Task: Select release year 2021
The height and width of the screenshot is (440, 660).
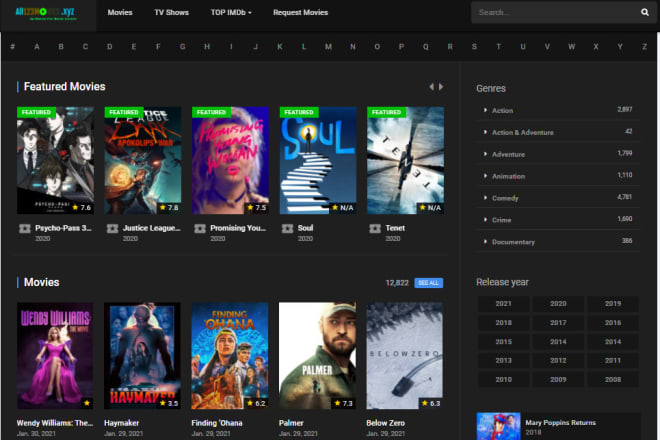Action: (503, 304)
